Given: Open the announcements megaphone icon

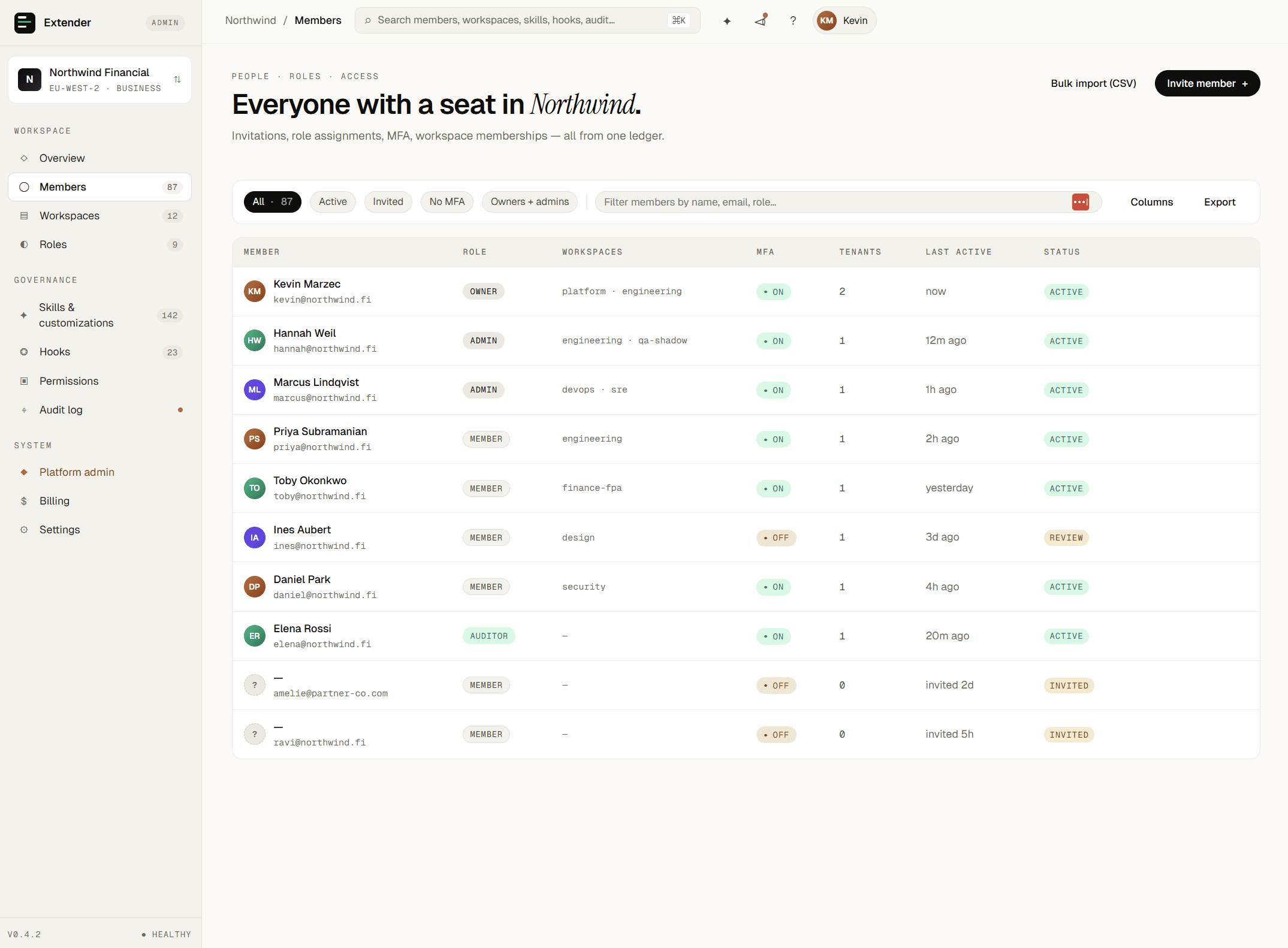Looking at the screenshot, I should click(x=761, y=20).
